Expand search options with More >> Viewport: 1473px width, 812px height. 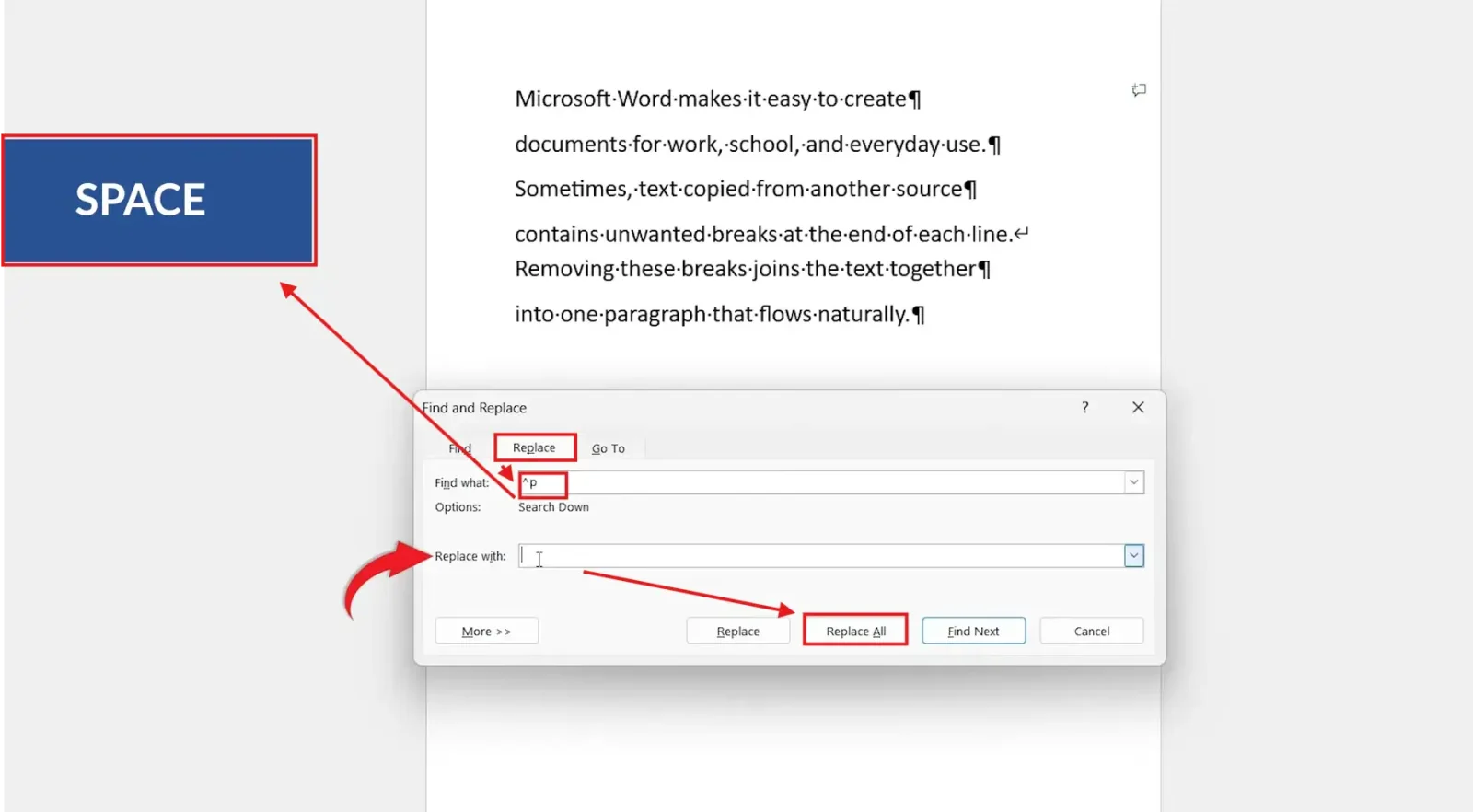point(486,632)
